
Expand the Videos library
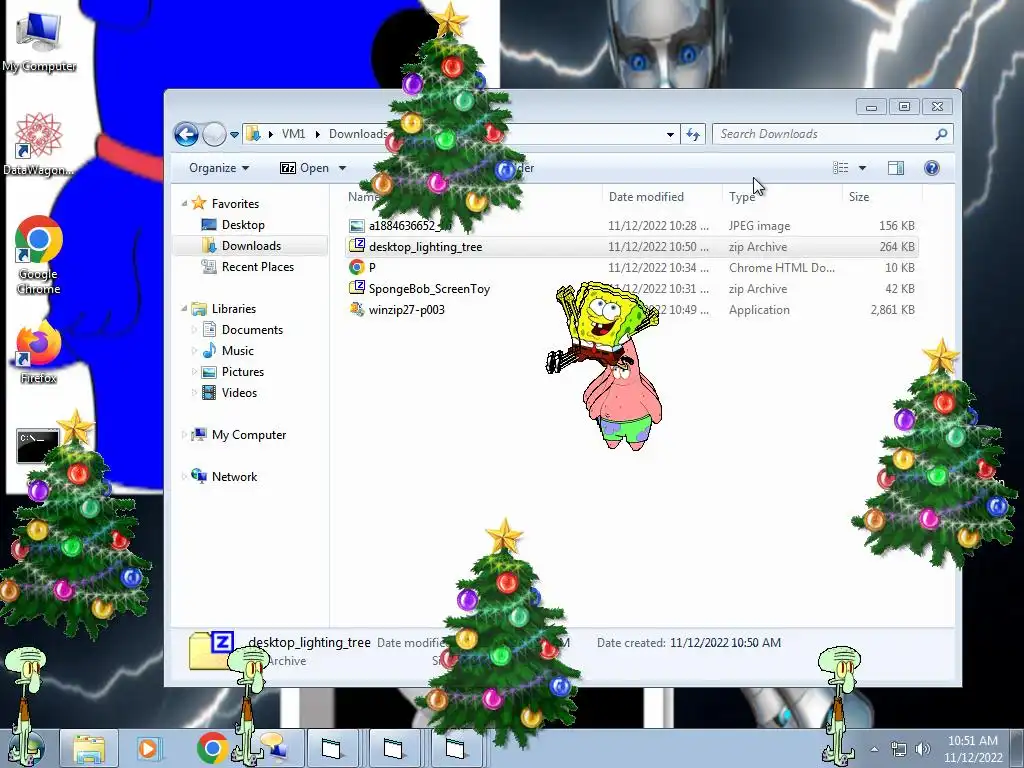pyautogui.click(x=194, y=392)
